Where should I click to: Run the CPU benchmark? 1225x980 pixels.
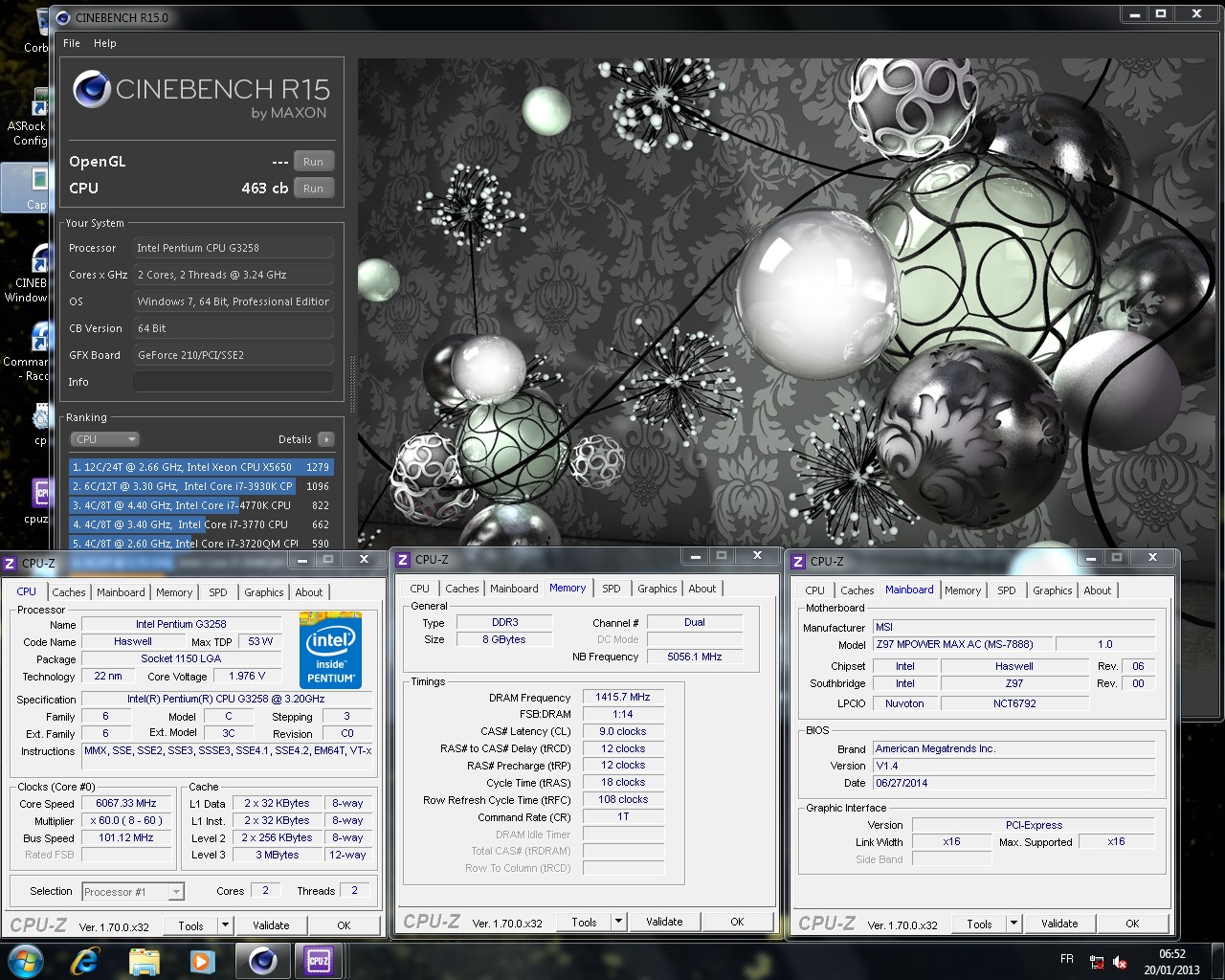(313, 189)
